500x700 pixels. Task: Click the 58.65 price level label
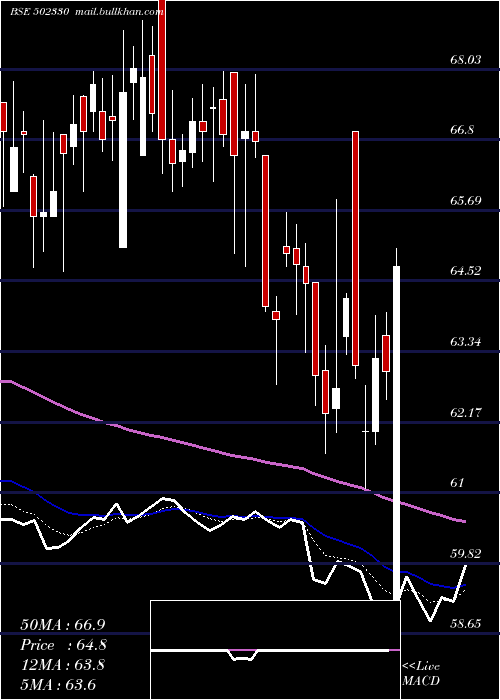tap(466, 624)
